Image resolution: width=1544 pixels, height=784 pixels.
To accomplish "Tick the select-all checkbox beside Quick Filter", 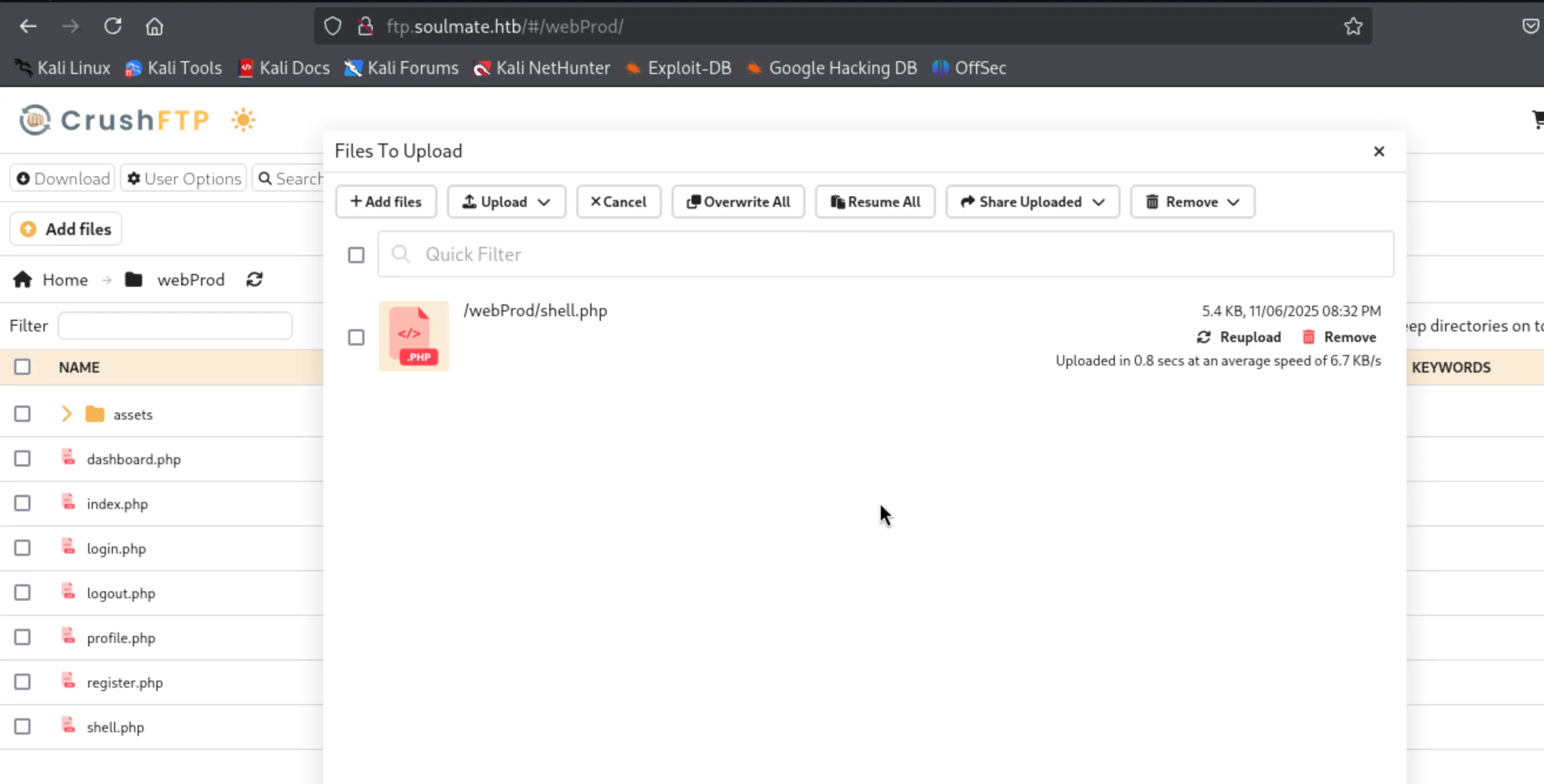I will 356,255.
